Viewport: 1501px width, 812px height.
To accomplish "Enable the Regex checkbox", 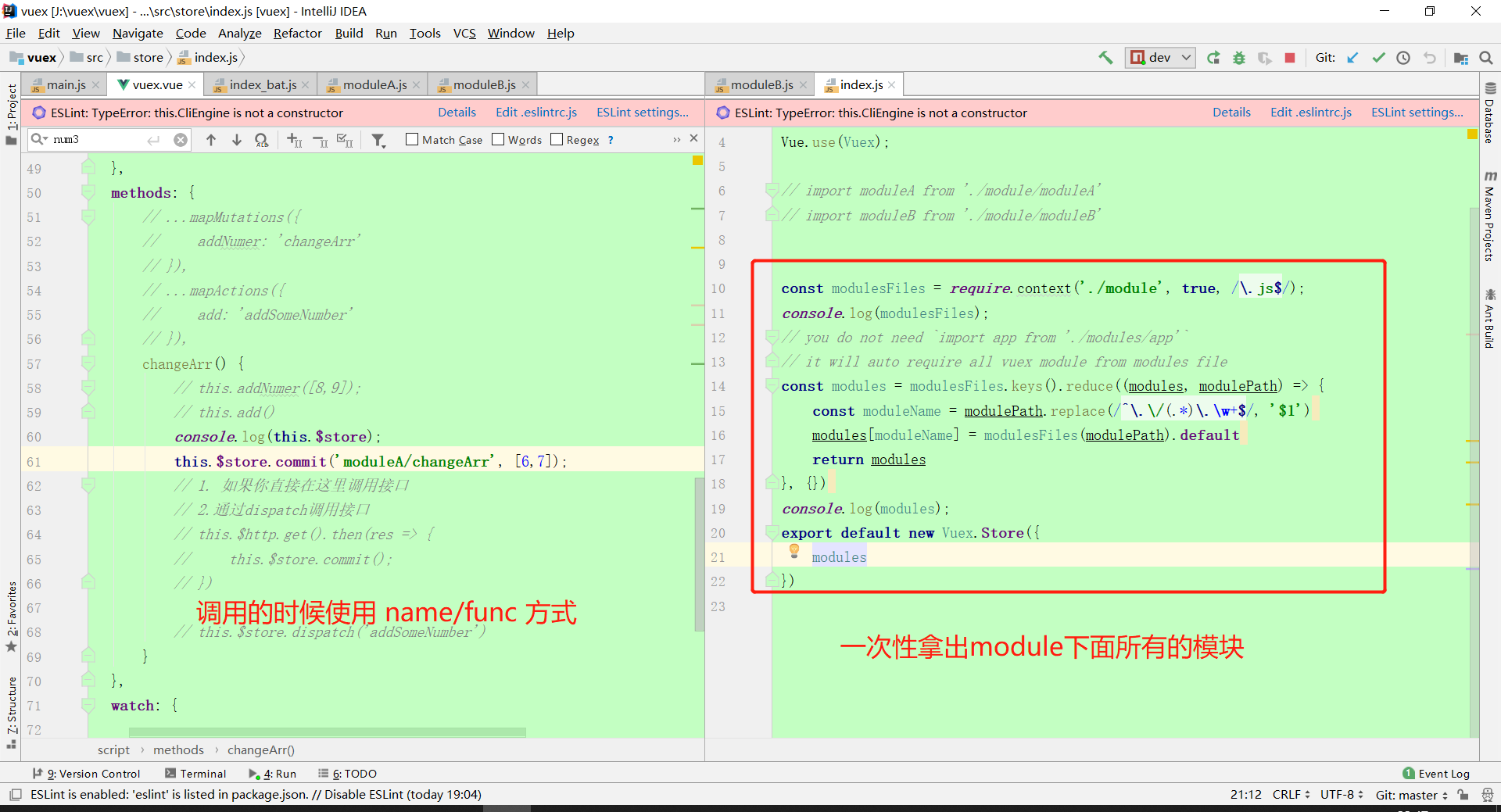I will click(x=557, y=139).
